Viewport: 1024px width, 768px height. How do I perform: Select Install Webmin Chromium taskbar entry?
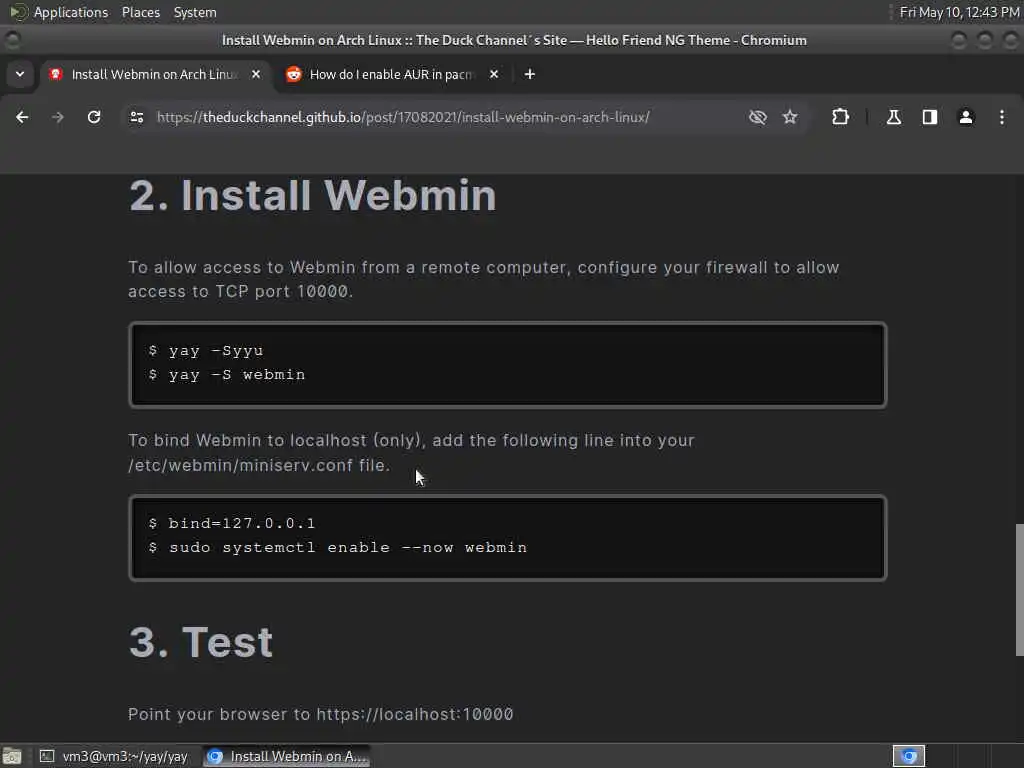pyautogui.click(x=287, y=756)
